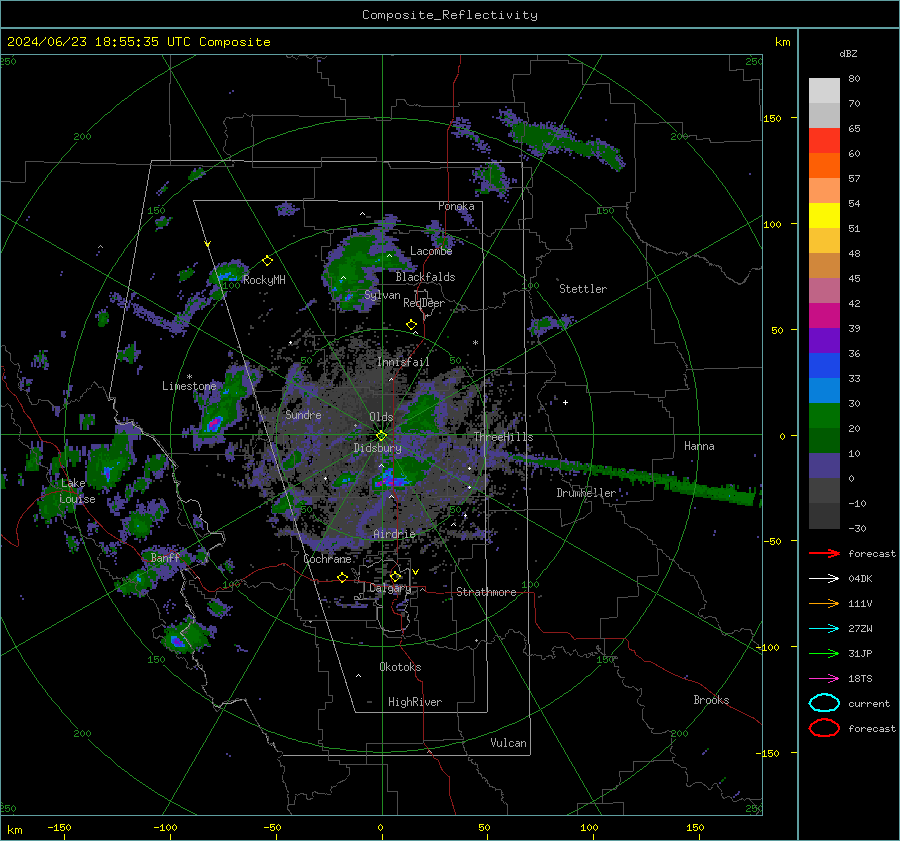Viewport: 900px width, 841px height.
Task: Click the magenta swatch in dBZ scale
Action: coord(824,315)
